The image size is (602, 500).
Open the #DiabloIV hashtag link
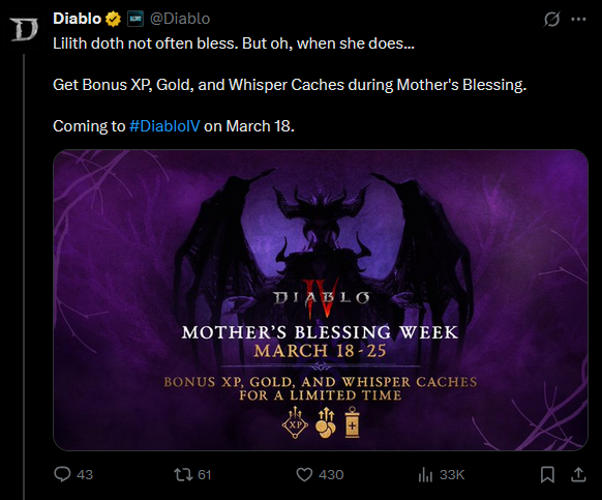click(x=165, y=127)
